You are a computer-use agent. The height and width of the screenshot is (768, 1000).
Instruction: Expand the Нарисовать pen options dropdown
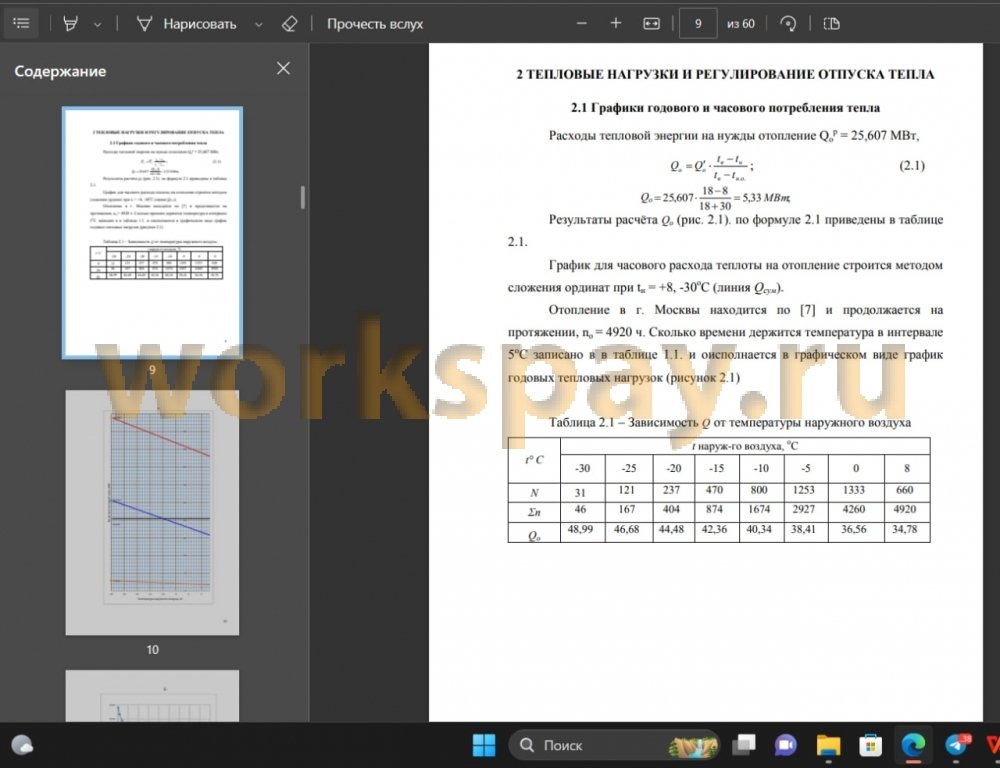click(258, 25)
